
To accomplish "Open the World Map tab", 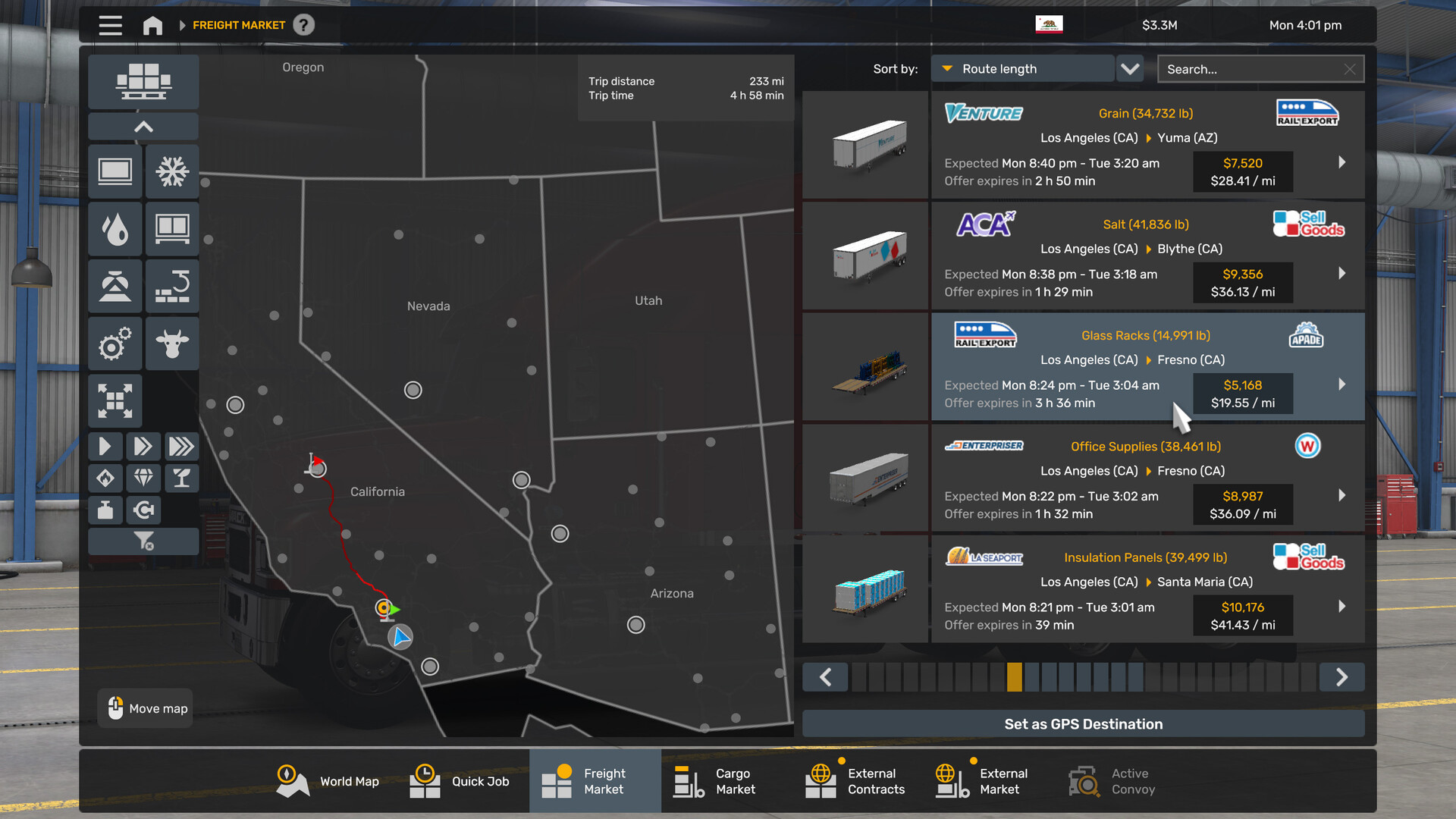I will click(328, 780).
